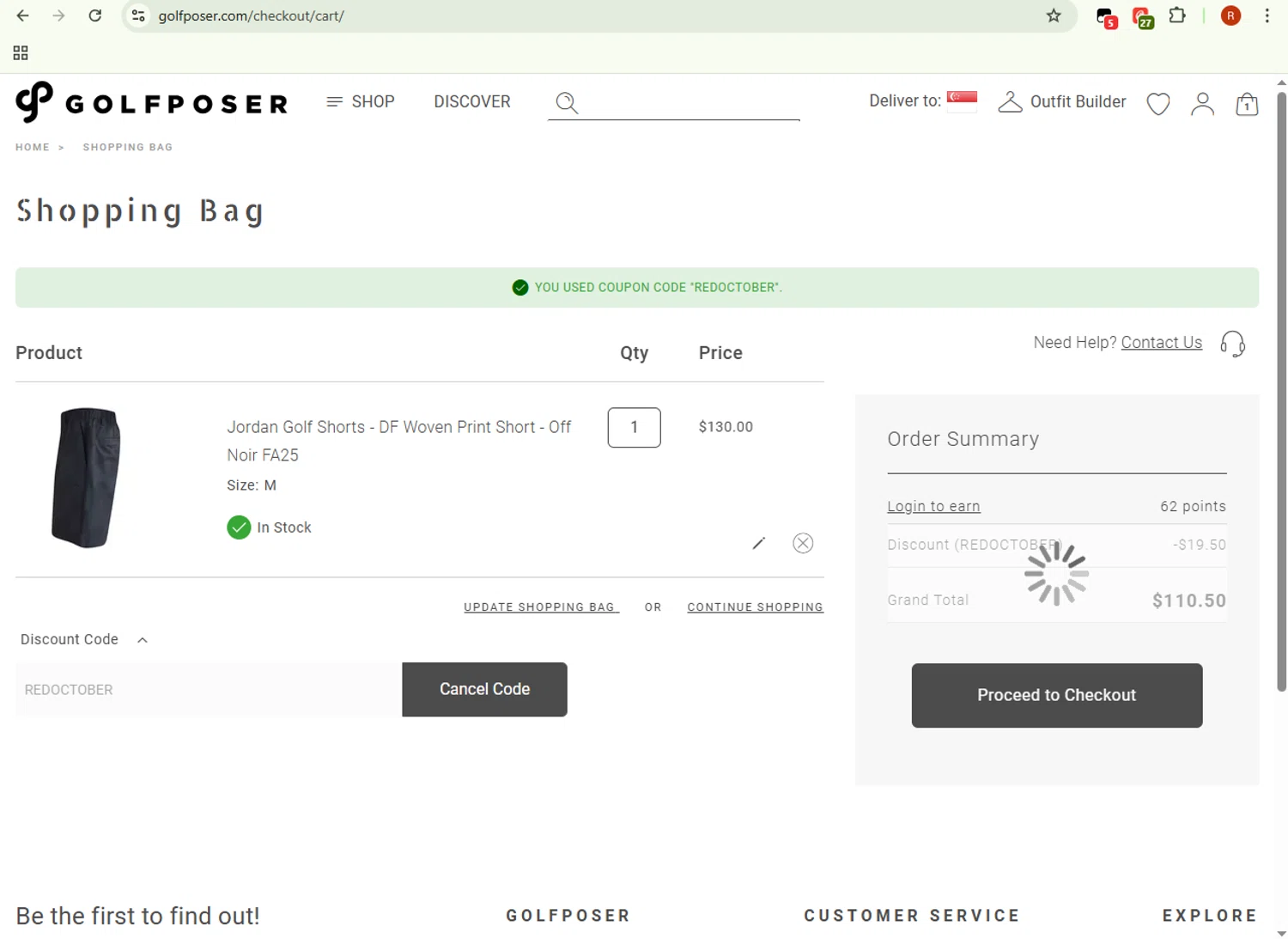Click the $110.50 grand total amount
The image size is (1288, 939).
tap(1188, 601)
